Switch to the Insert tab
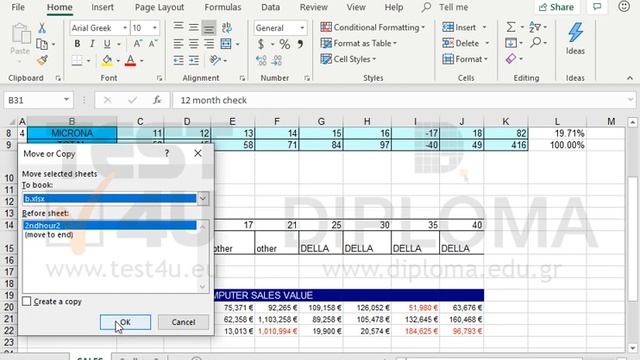 point(102,7)
